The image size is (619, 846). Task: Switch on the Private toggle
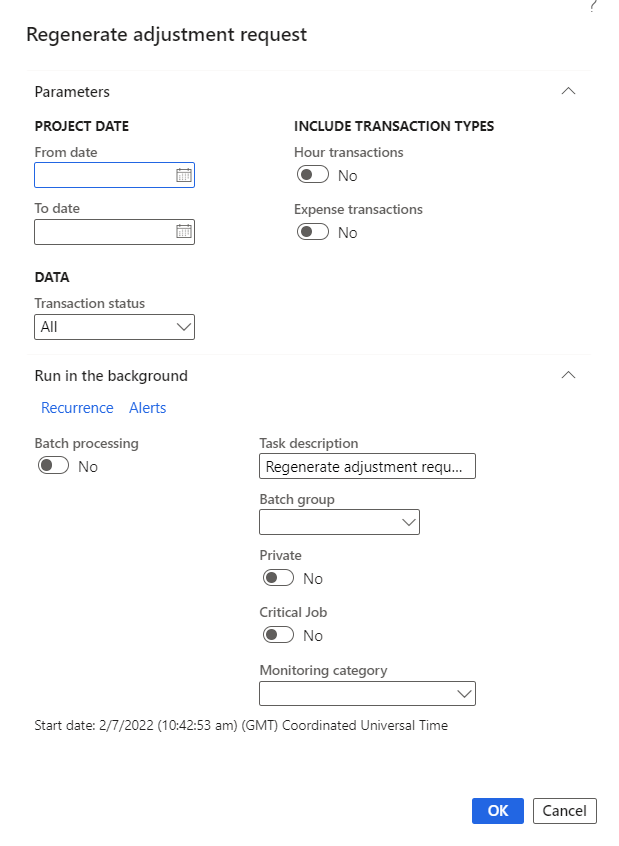(x=278, y=578)
